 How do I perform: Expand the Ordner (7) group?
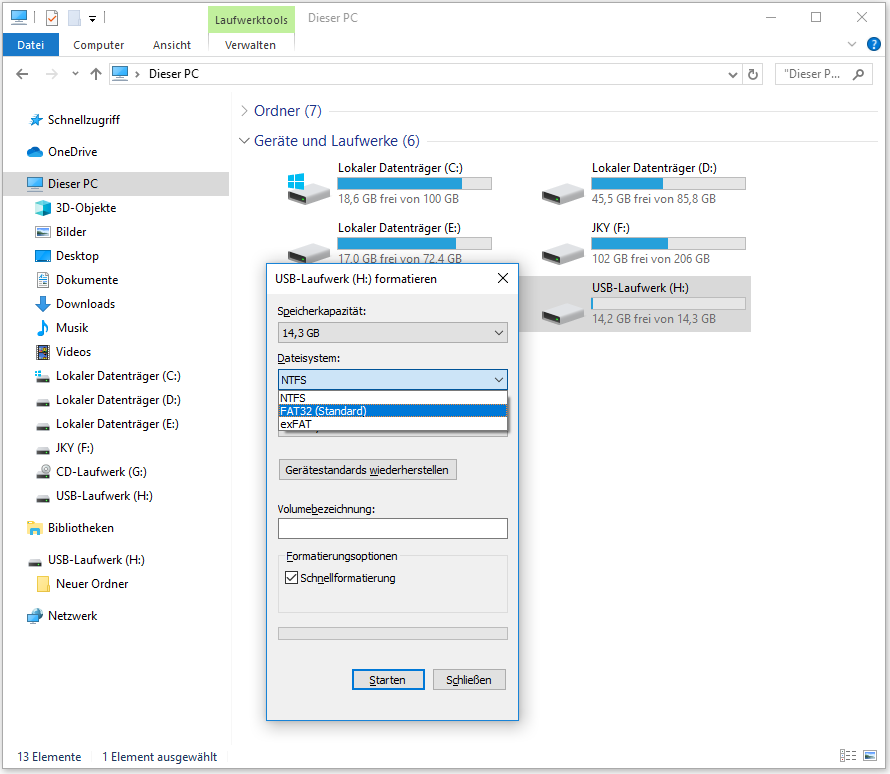[244, 111]
